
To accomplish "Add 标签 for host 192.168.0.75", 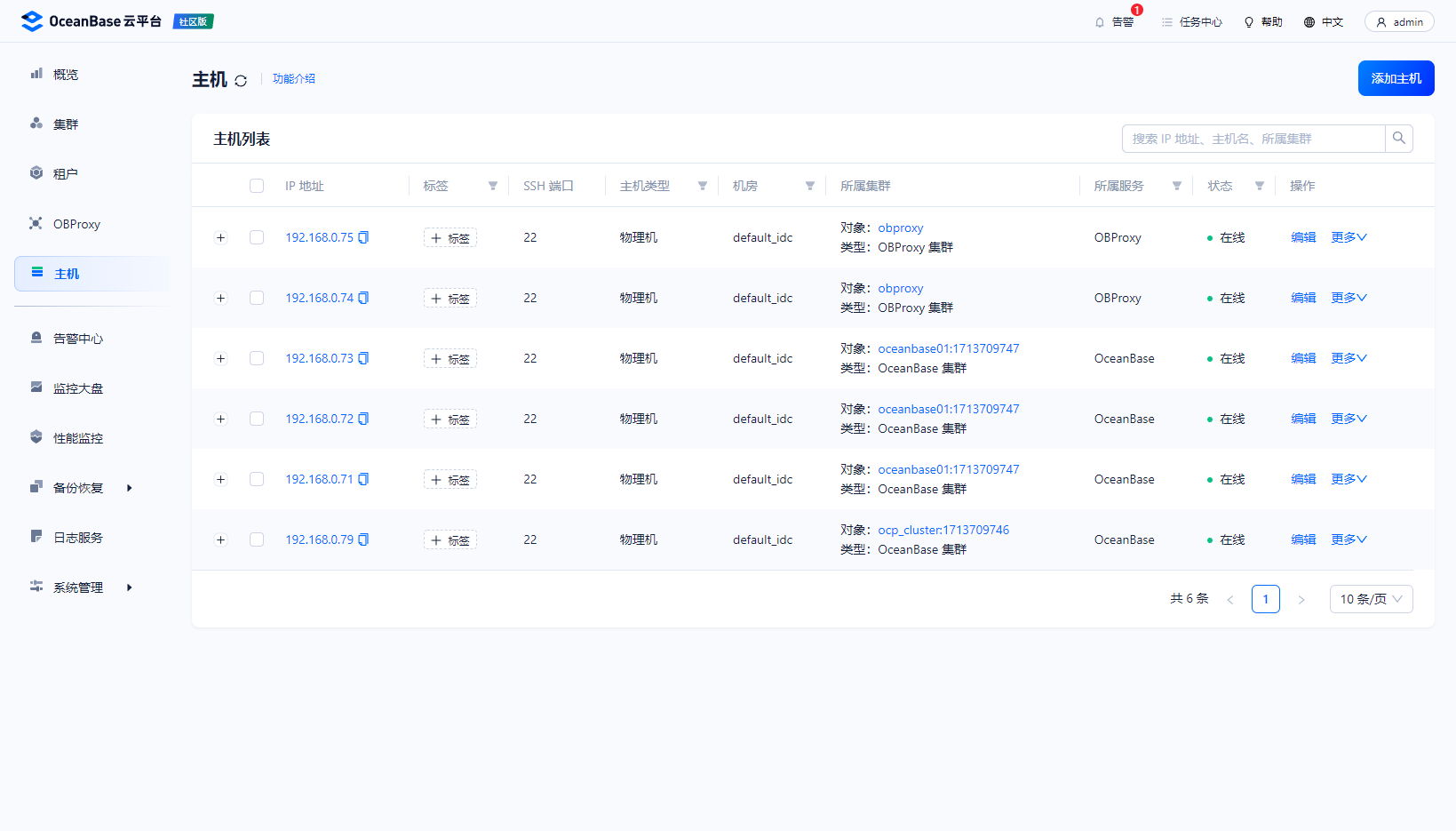I will coord(450,238).
